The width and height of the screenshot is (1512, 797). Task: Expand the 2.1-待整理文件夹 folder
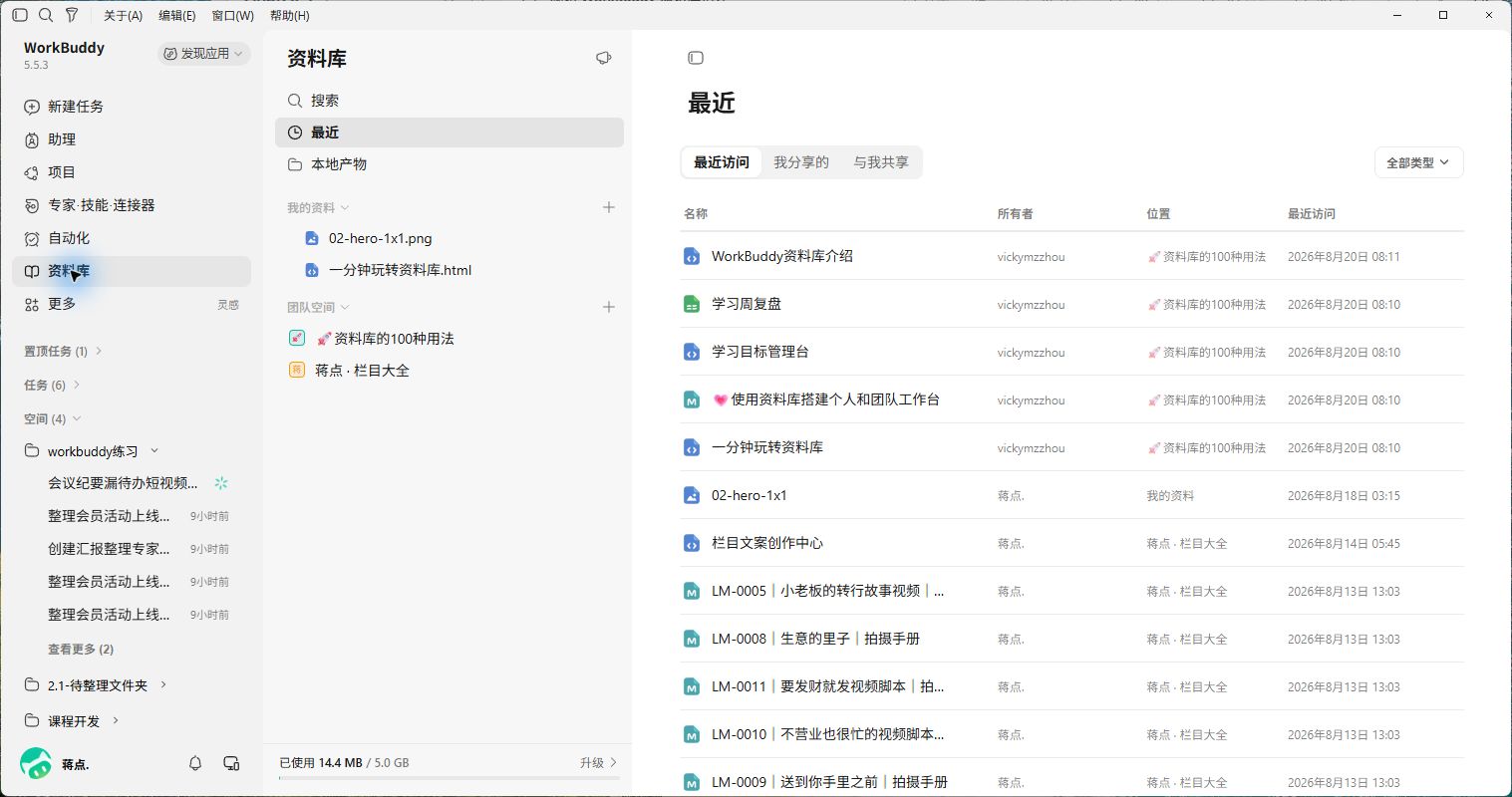point(163,685)
